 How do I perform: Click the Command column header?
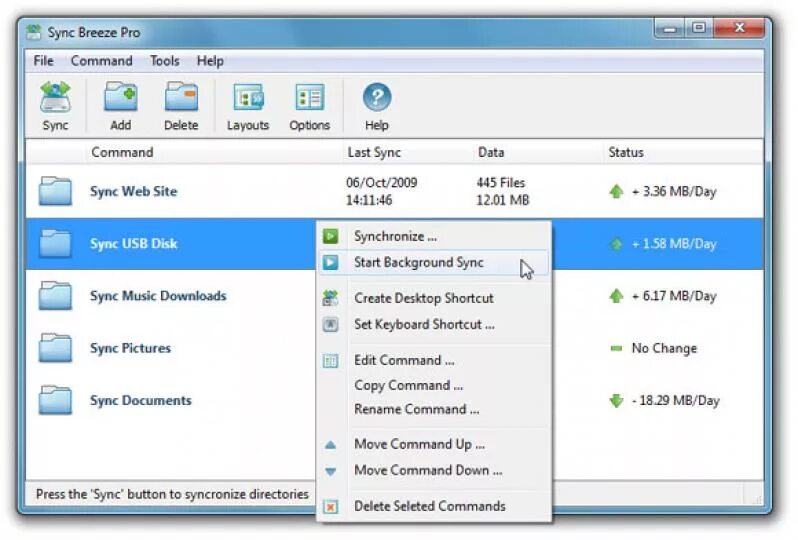[x=122, y=152]
